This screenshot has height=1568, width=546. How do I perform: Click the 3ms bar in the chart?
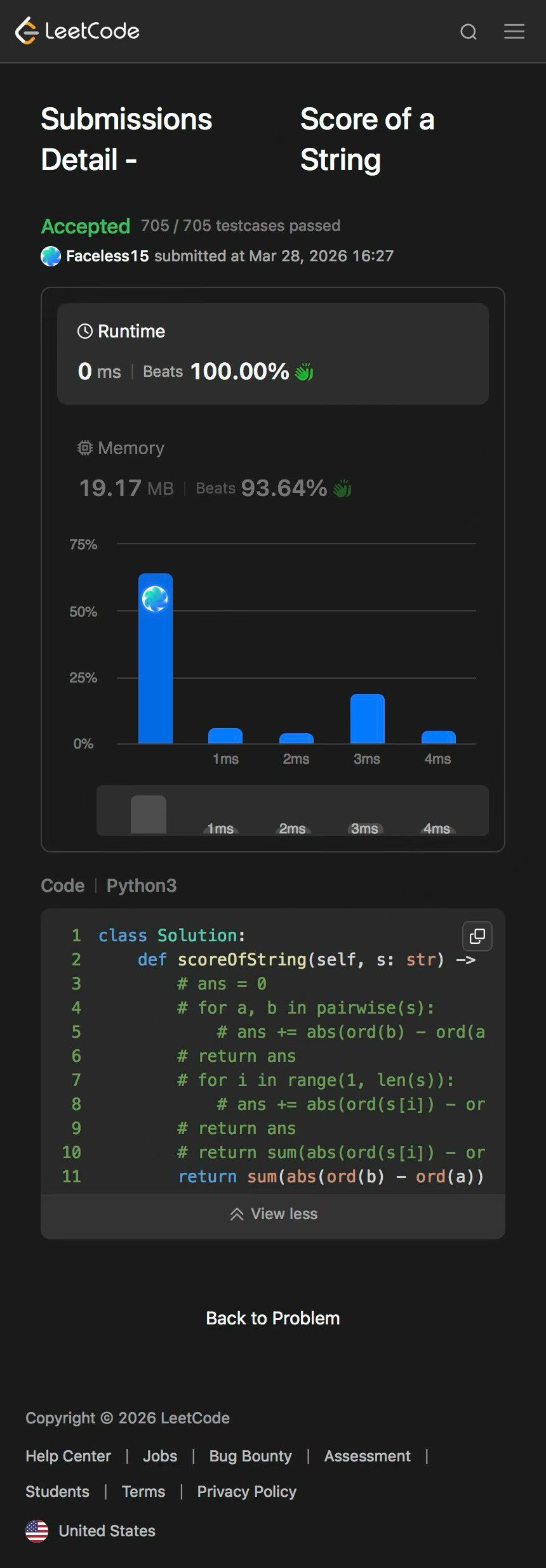tap(367, 719)
